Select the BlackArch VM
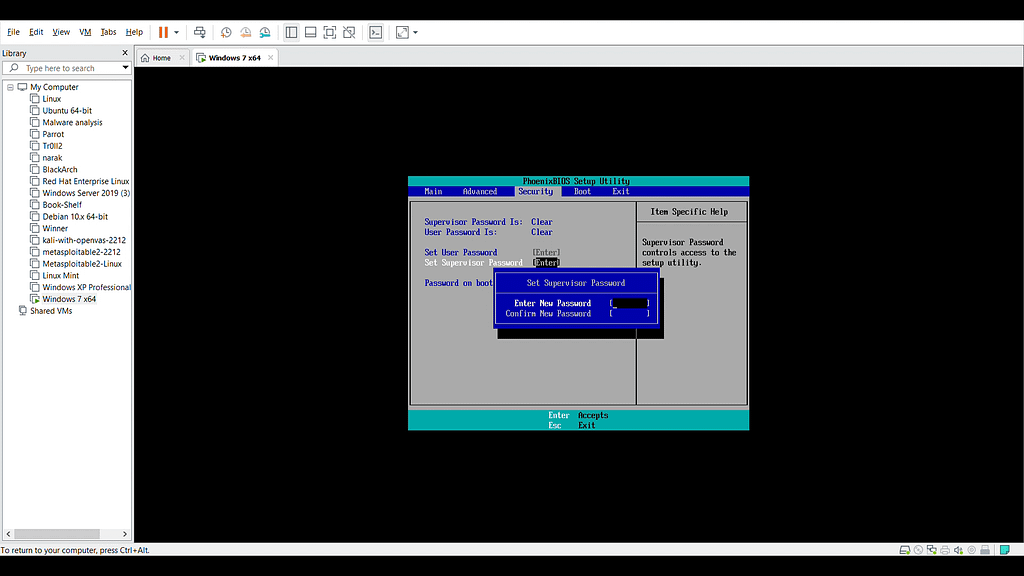Viewport: 1024px width, 576px height. [60, 169]
